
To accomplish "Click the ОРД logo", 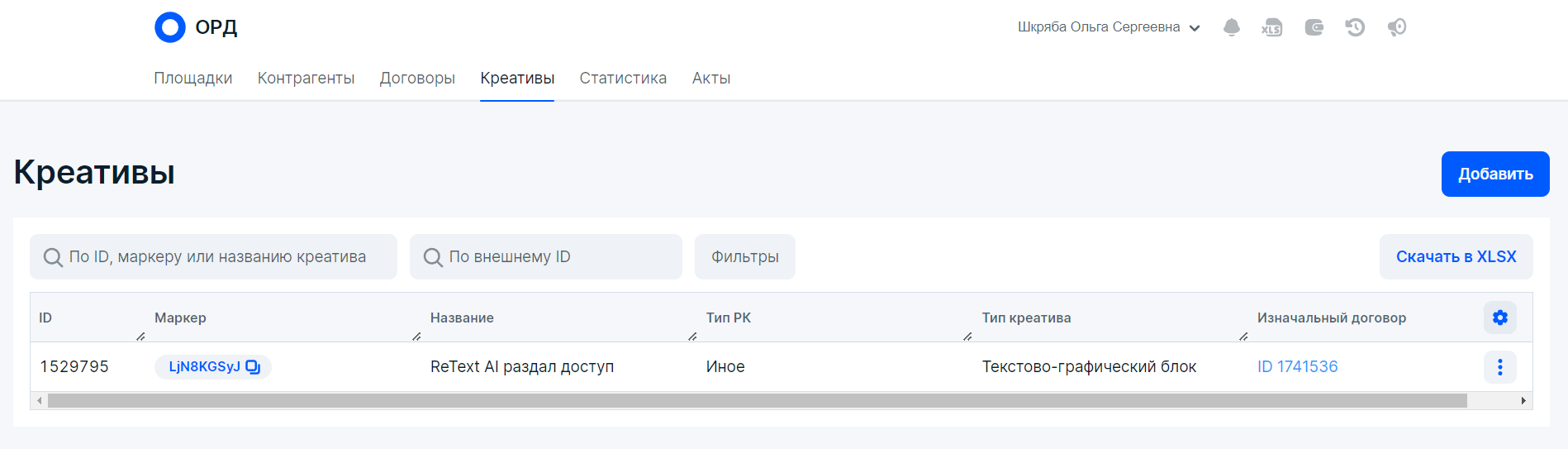I will point(196,27).
